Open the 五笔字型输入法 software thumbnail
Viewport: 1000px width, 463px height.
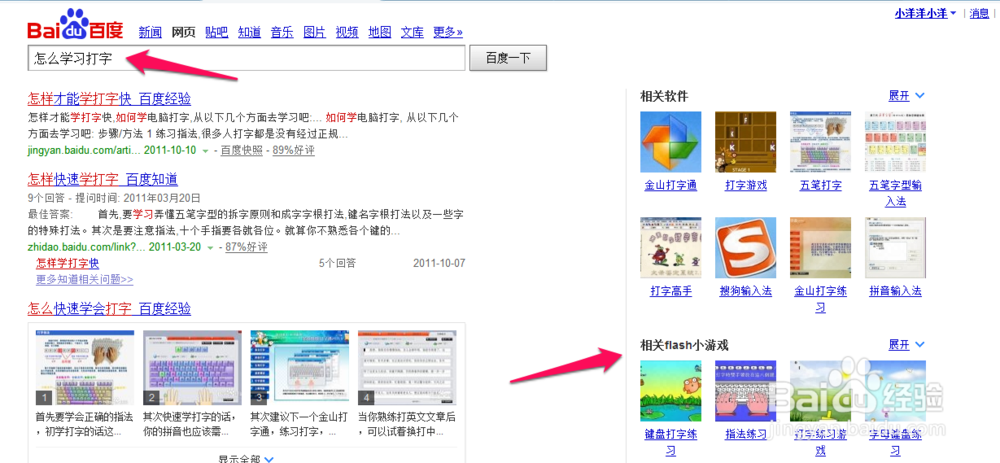tap(895, 142)
